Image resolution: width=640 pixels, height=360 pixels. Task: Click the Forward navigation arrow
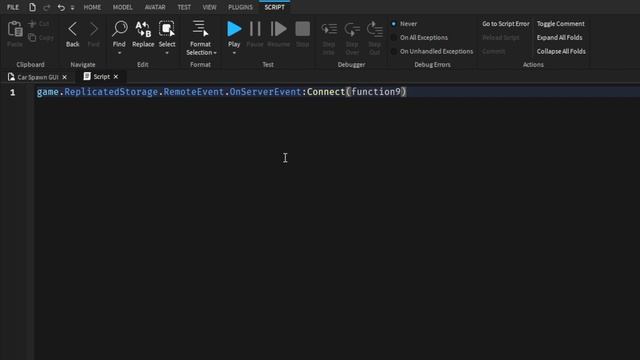(93, 29)
